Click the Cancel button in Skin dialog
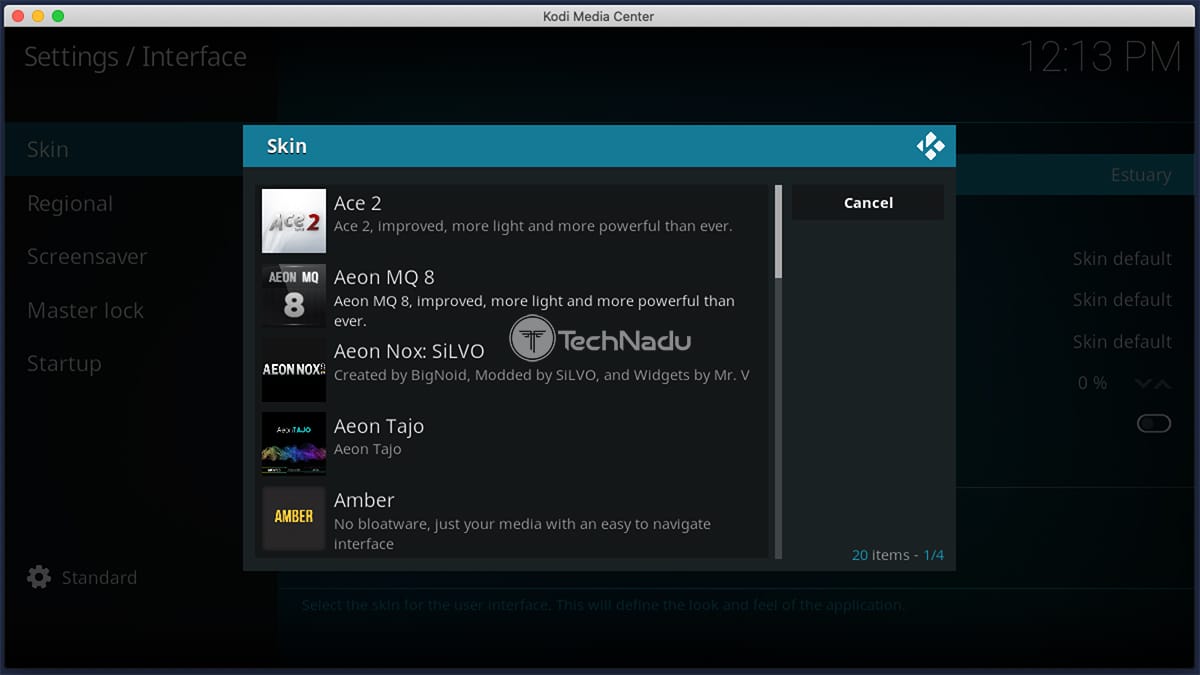The image size is (1200, 675). [868, 202]
